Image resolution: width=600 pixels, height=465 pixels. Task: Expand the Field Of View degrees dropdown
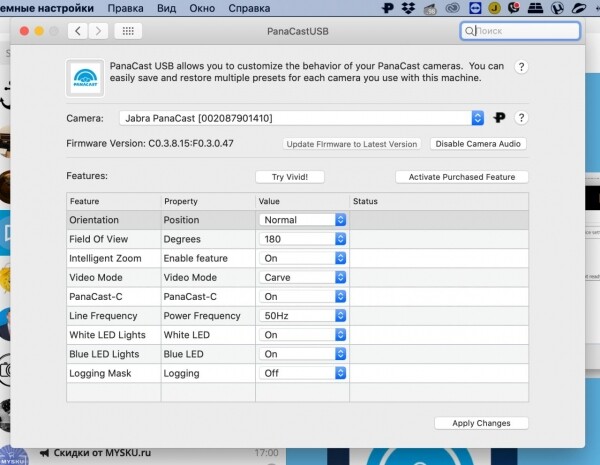[x=303, y=239]
